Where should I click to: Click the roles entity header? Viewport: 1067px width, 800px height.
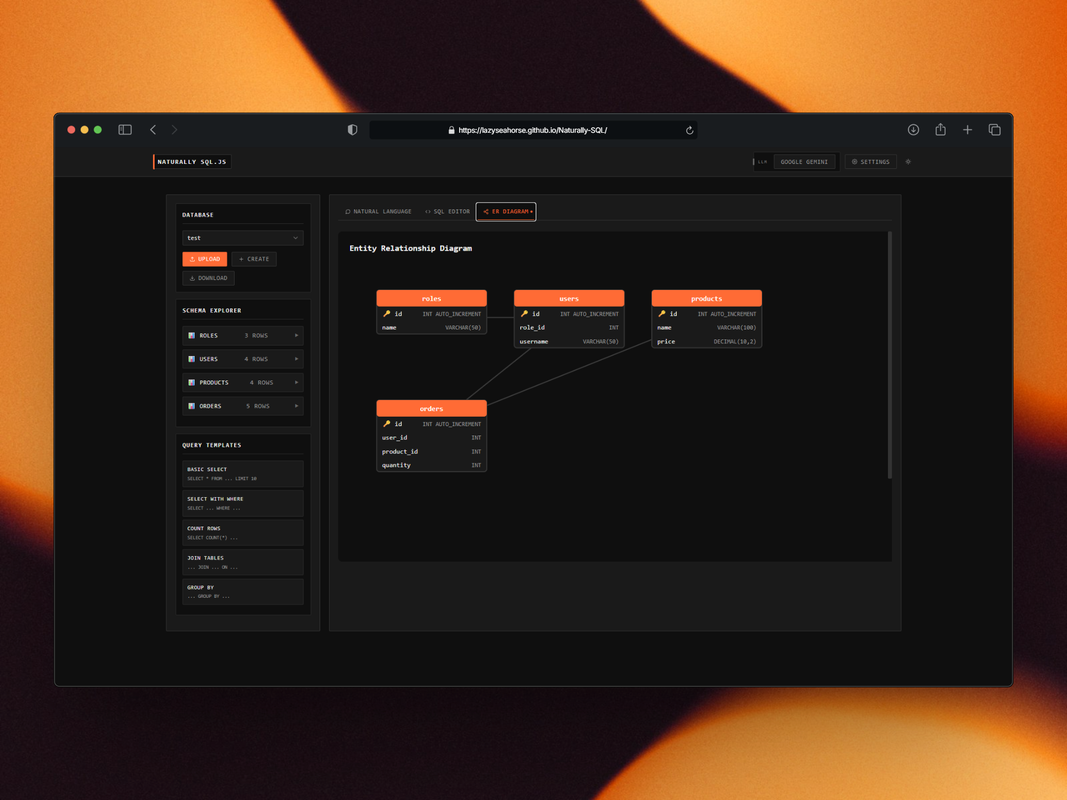click(x=431, y=299)
